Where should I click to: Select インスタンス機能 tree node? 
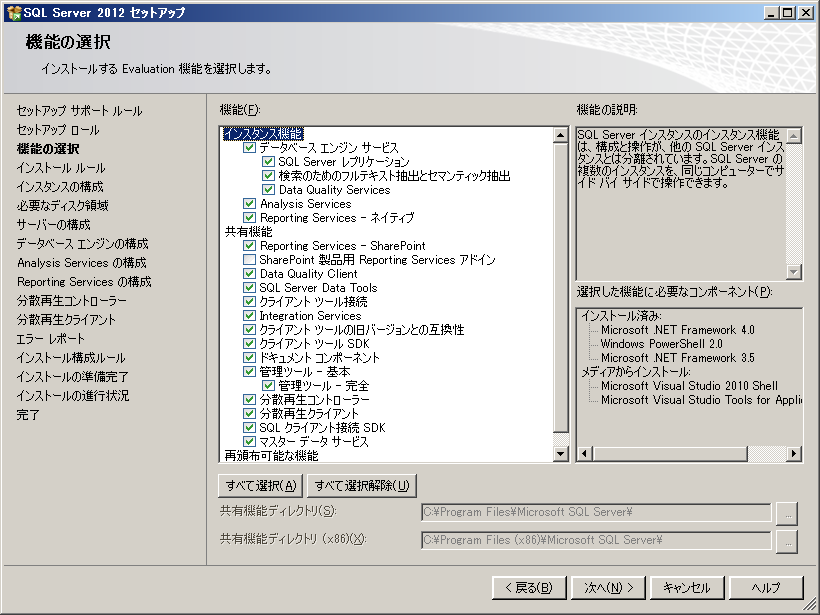coord(262,133)
